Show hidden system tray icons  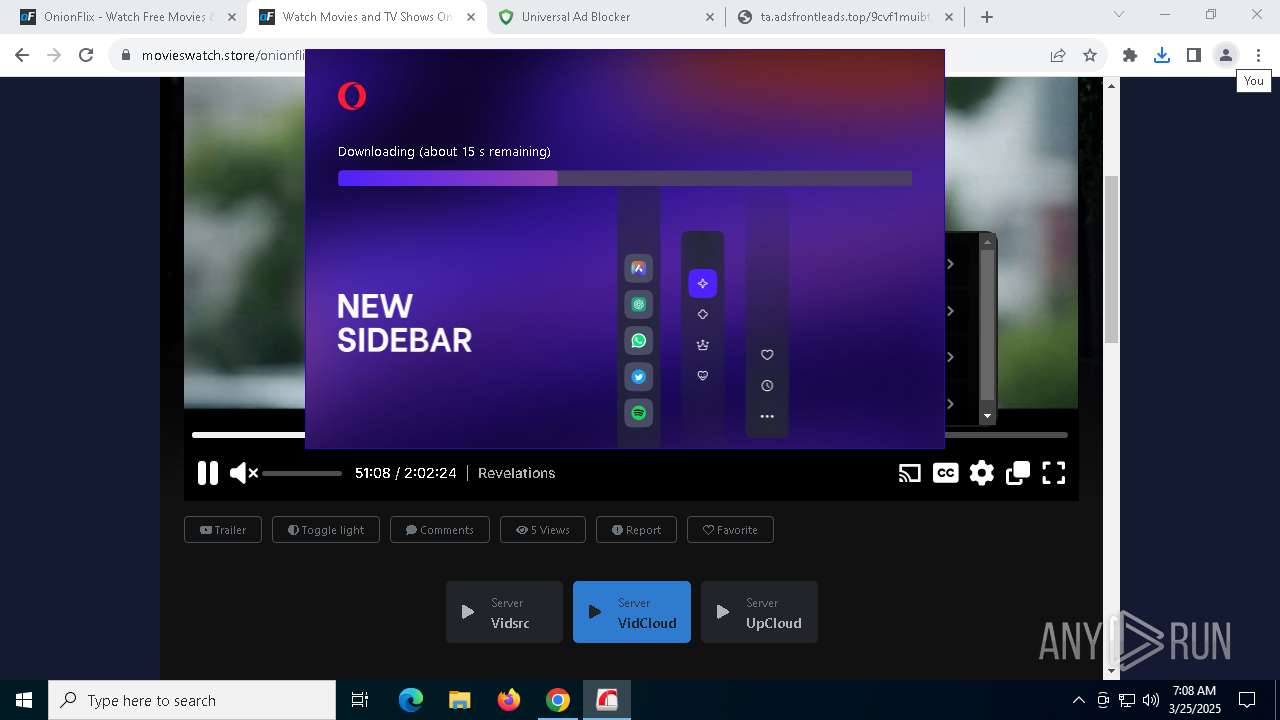coord(1078,700)
